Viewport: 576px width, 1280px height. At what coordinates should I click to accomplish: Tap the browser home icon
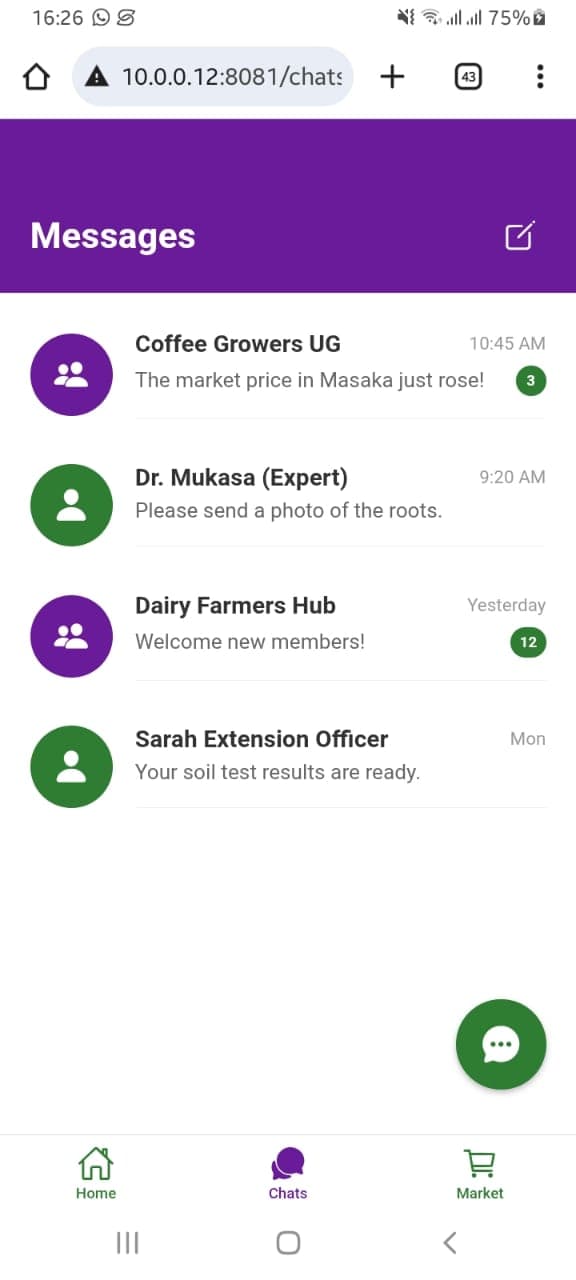click(x=36, y=76)
